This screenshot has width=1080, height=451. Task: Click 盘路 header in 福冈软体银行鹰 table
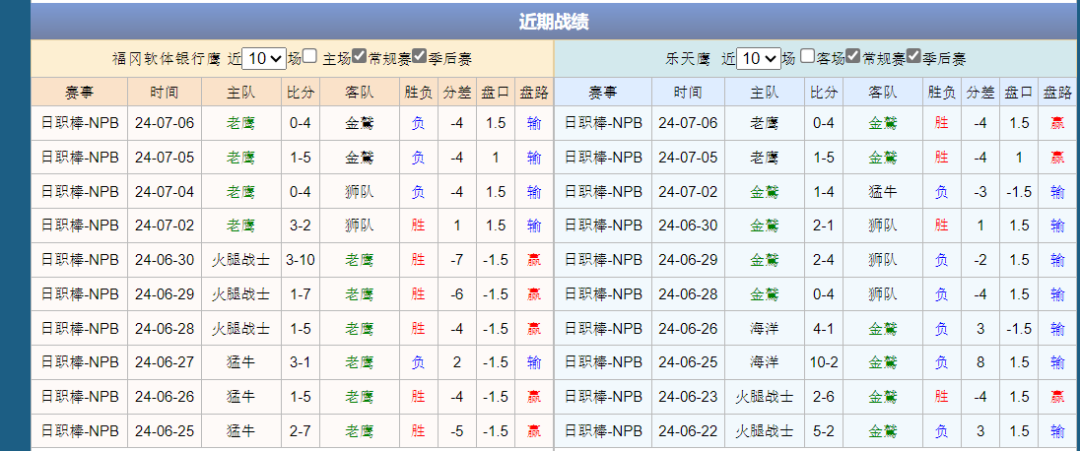[x=534, y=92]
